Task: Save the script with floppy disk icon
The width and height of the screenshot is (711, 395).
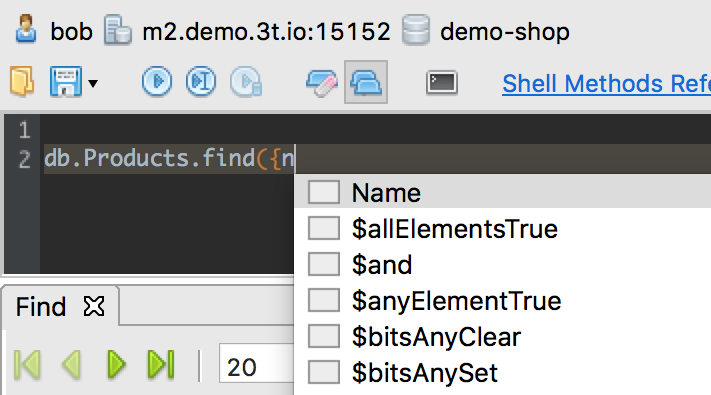Action: (x=66, y=82)
